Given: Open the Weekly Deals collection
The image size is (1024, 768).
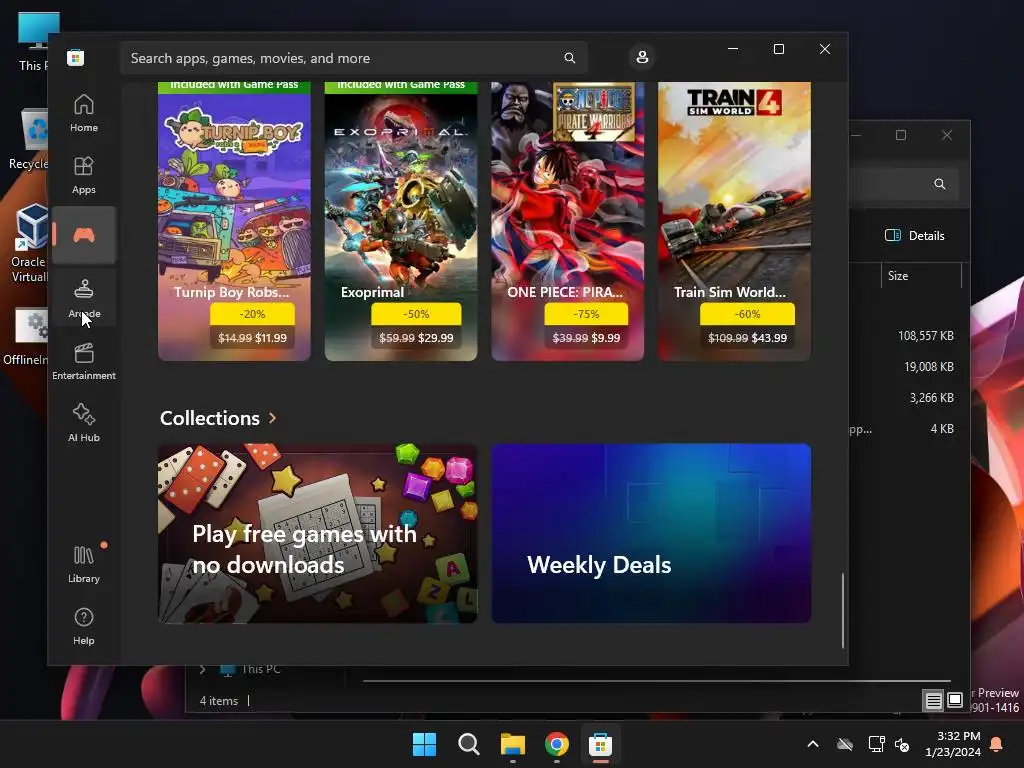Looking at the screenshot, I should click(651, 534).
